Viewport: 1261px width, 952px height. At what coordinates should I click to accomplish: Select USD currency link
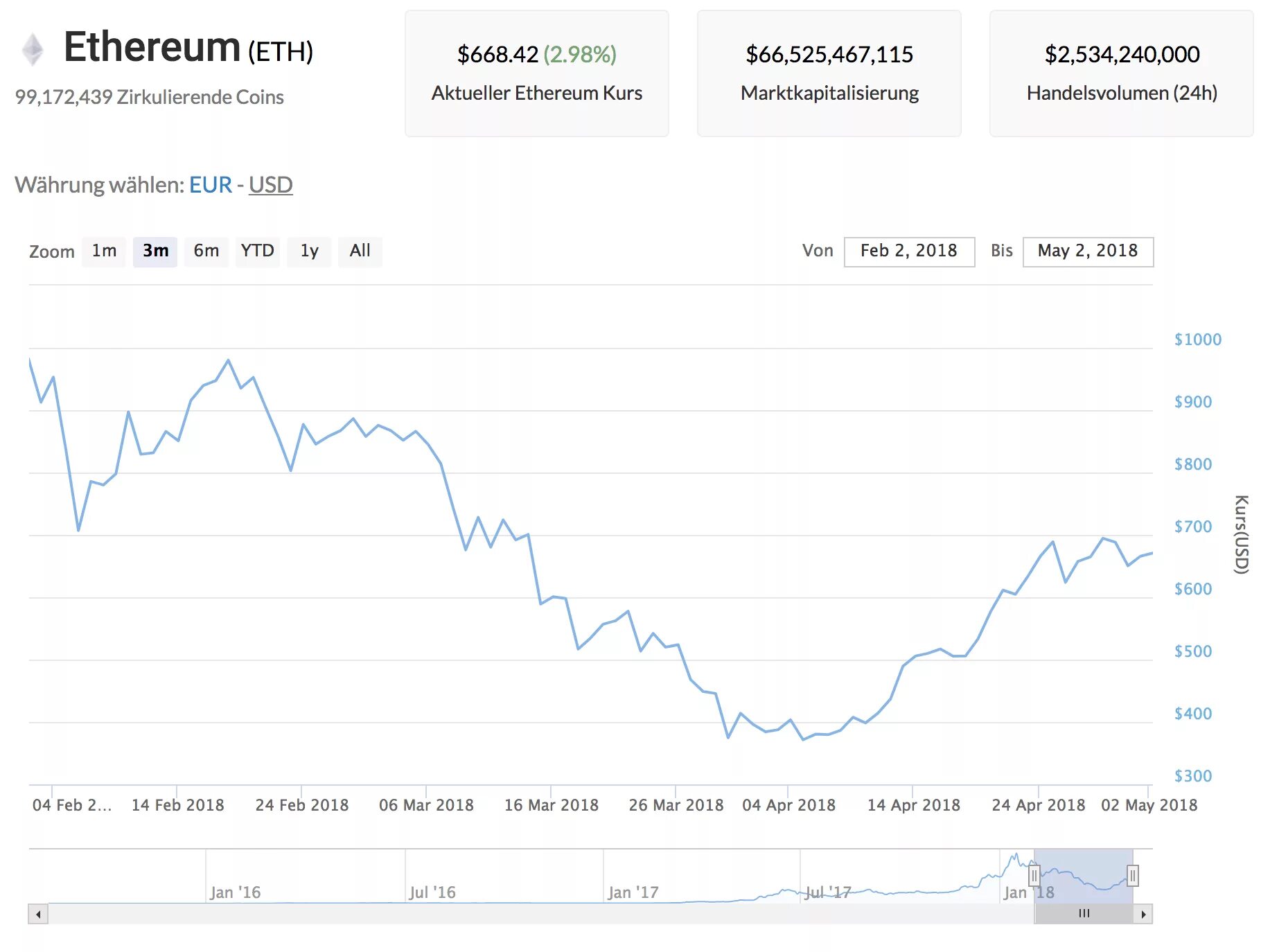[271, 185]
